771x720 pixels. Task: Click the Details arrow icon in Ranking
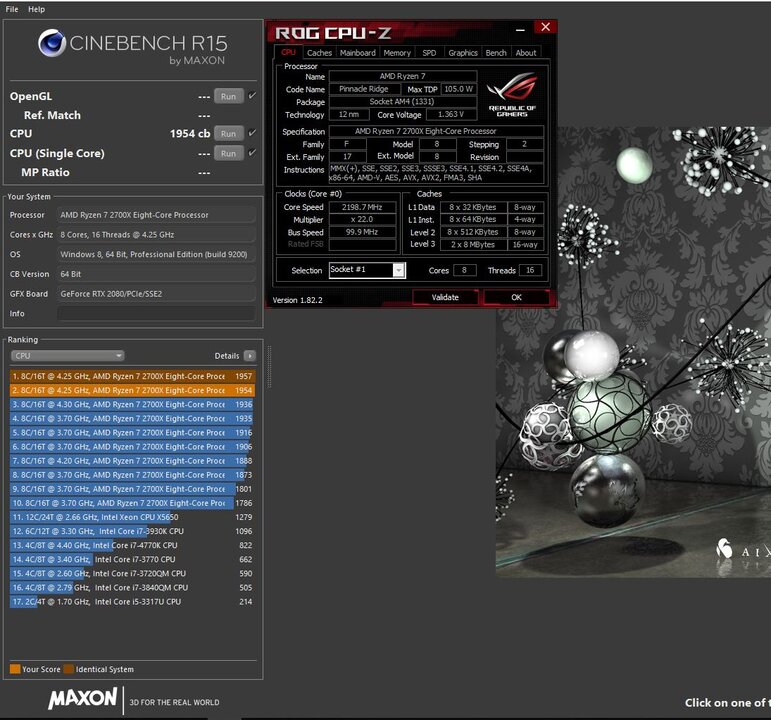tap(250, 356)
